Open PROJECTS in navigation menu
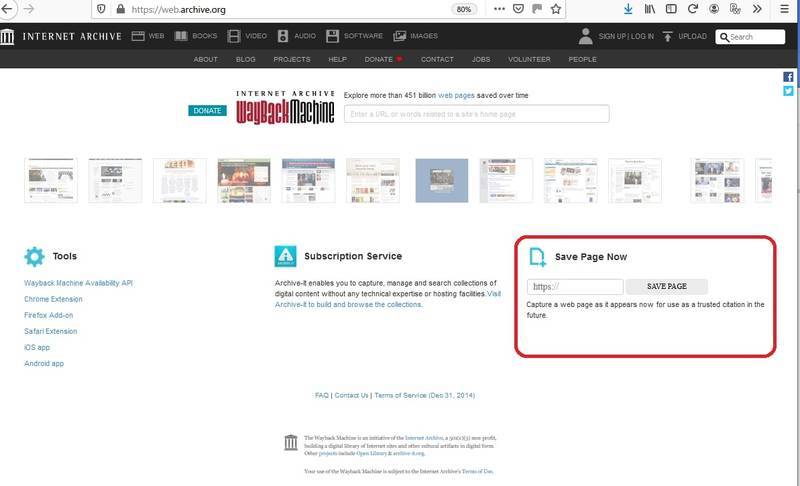The image size is (800, 486). tap(292, 59)
